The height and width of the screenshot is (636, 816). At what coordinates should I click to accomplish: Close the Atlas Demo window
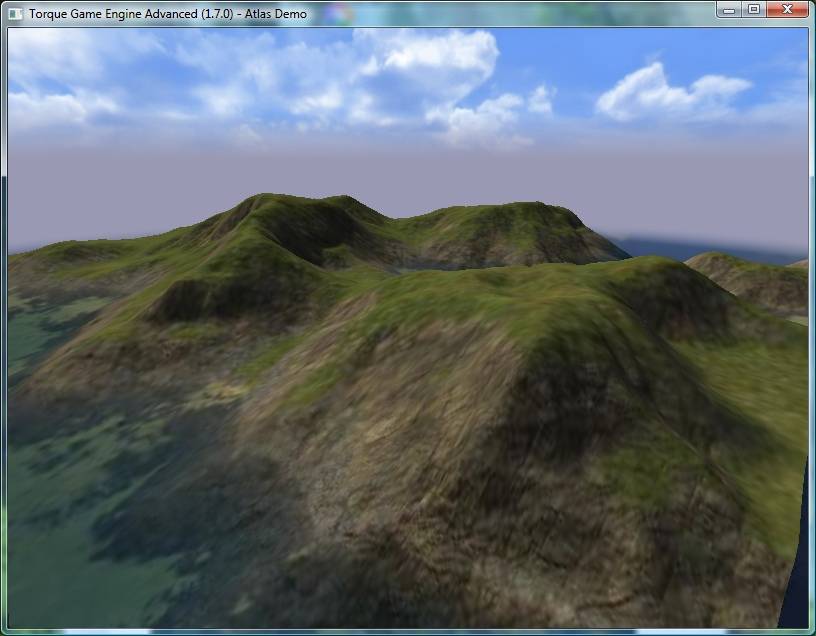pyautogui.click(x=786, y=10)
